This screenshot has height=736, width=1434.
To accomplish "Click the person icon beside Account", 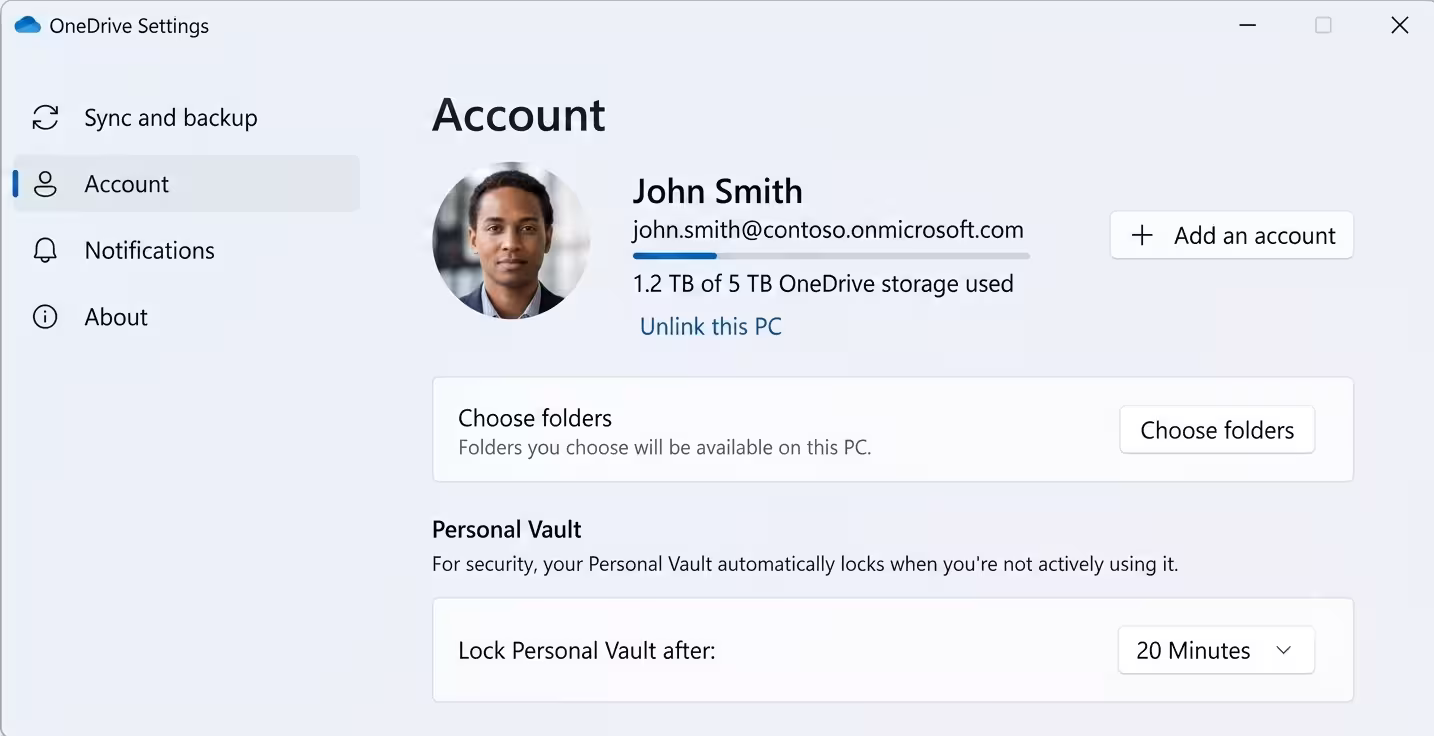I will tap(45, 184).
